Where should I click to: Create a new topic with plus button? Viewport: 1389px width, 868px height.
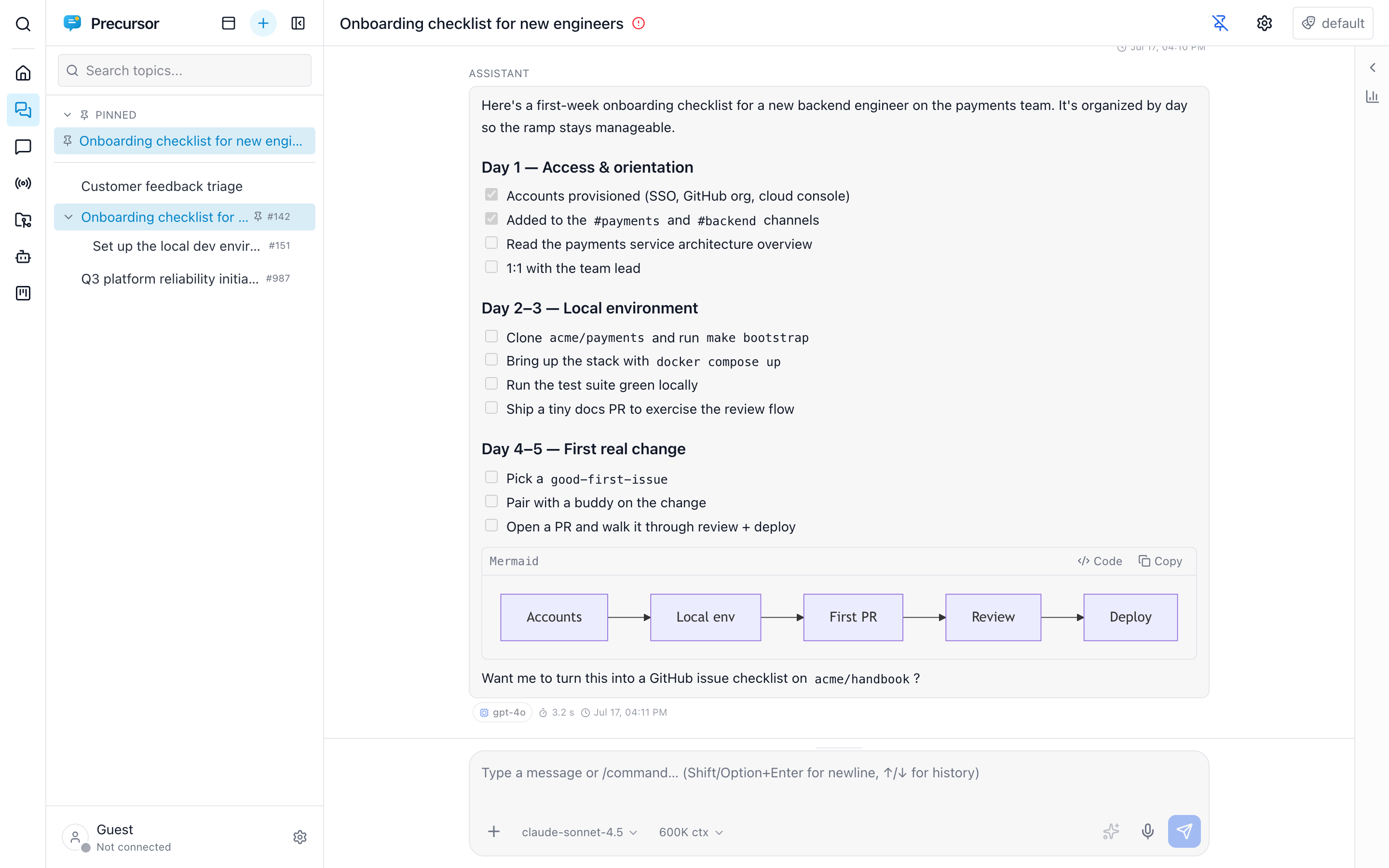263,23
